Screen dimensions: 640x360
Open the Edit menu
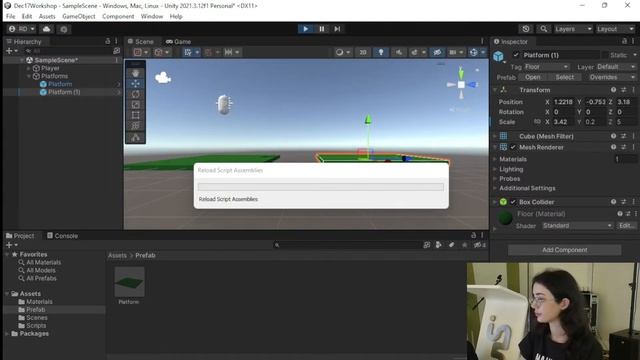(x=27, y=16)
